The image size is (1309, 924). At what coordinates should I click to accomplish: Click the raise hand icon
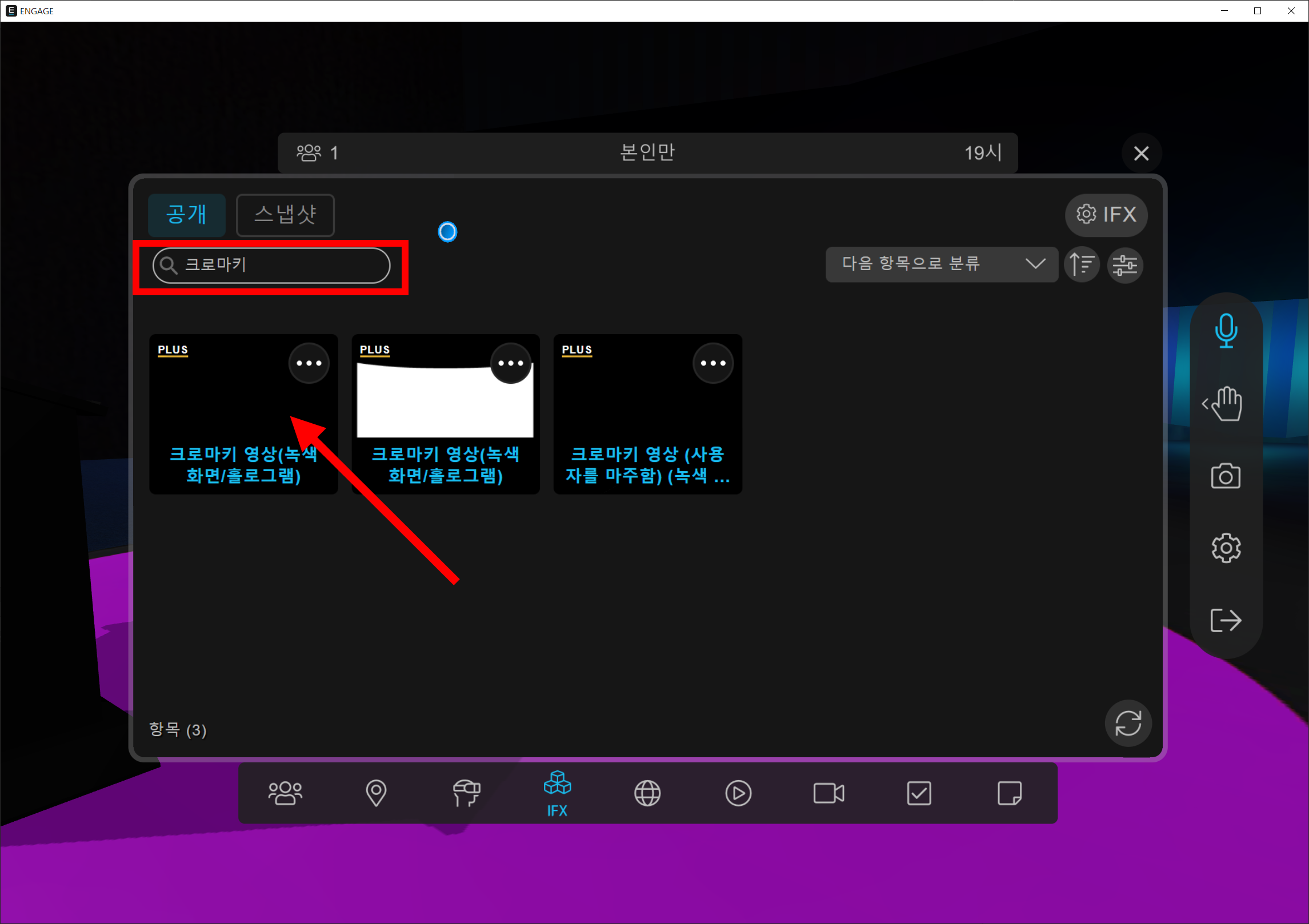[1225, 404]
